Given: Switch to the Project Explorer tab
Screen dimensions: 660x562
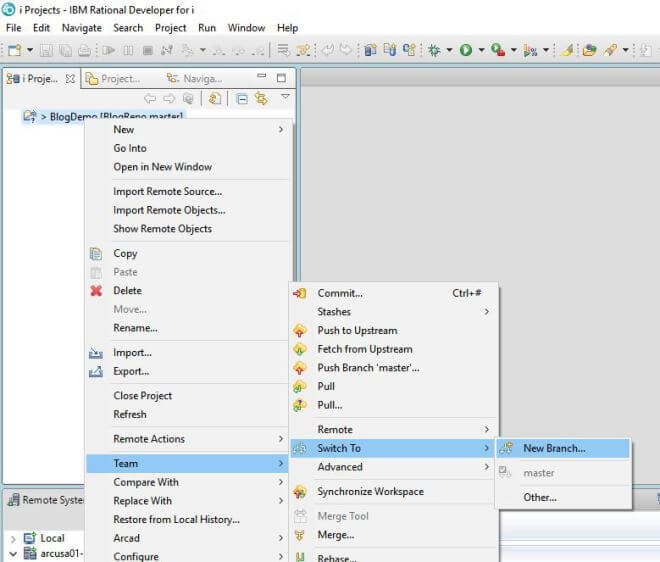Looking at the screenshot, I should (x=113, y=79).
